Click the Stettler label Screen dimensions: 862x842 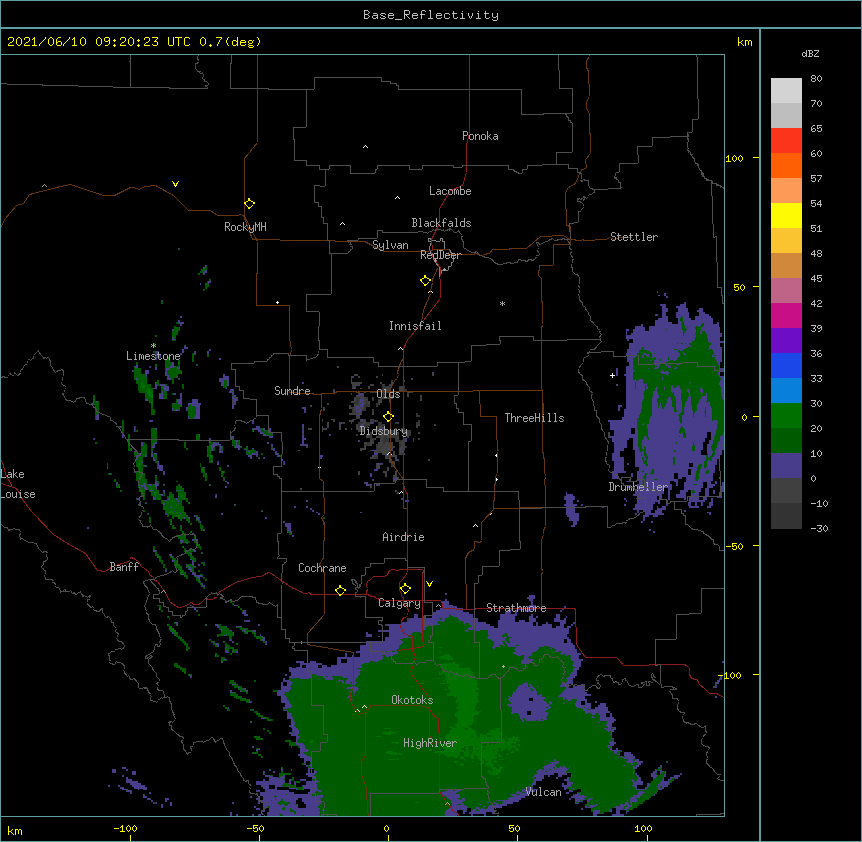click(x=634, y=237)
